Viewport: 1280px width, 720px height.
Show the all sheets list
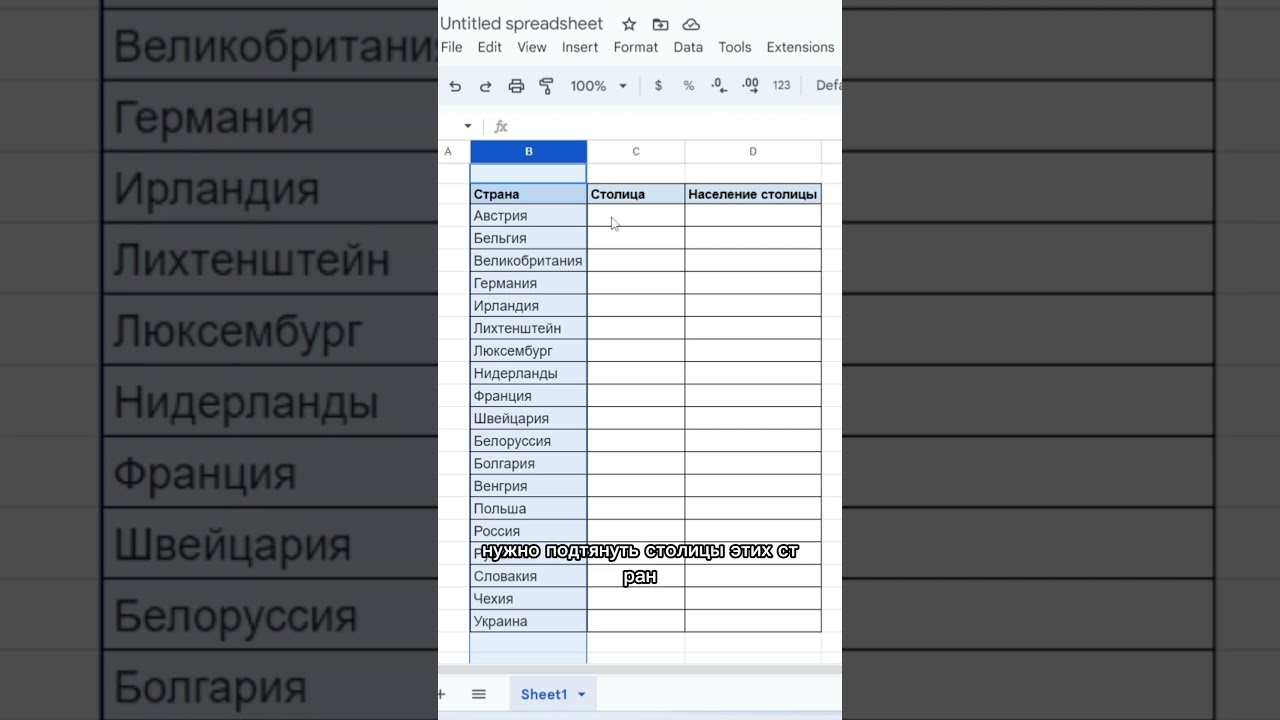pyautogui.click(x=479, y=694)
